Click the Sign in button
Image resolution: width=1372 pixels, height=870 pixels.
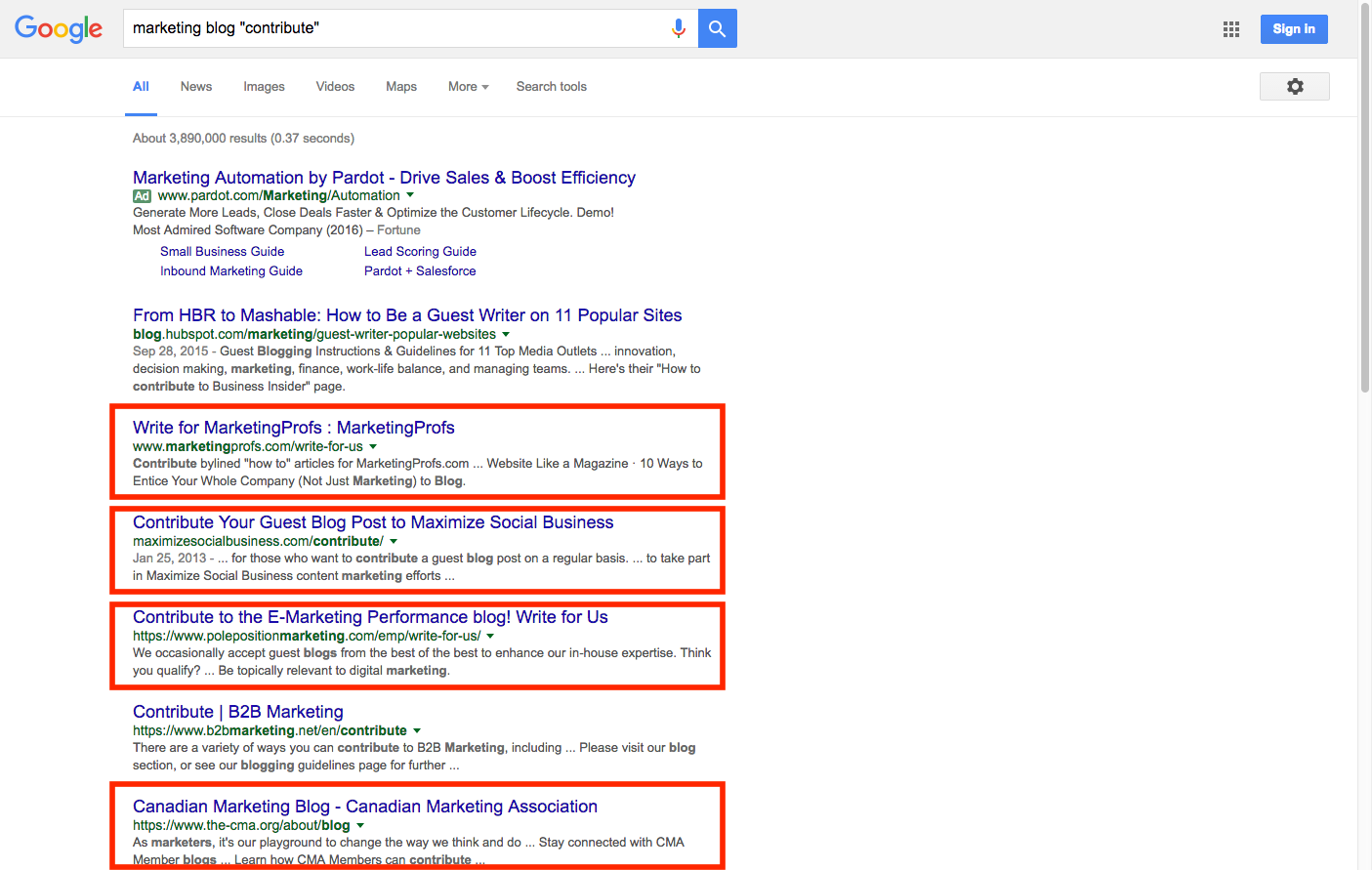1294,29
